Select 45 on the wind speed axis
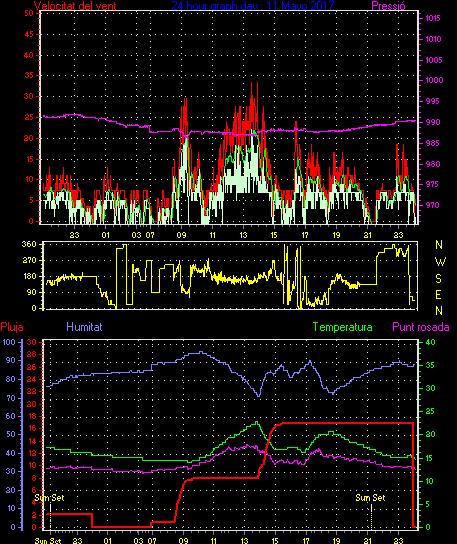 29,34
